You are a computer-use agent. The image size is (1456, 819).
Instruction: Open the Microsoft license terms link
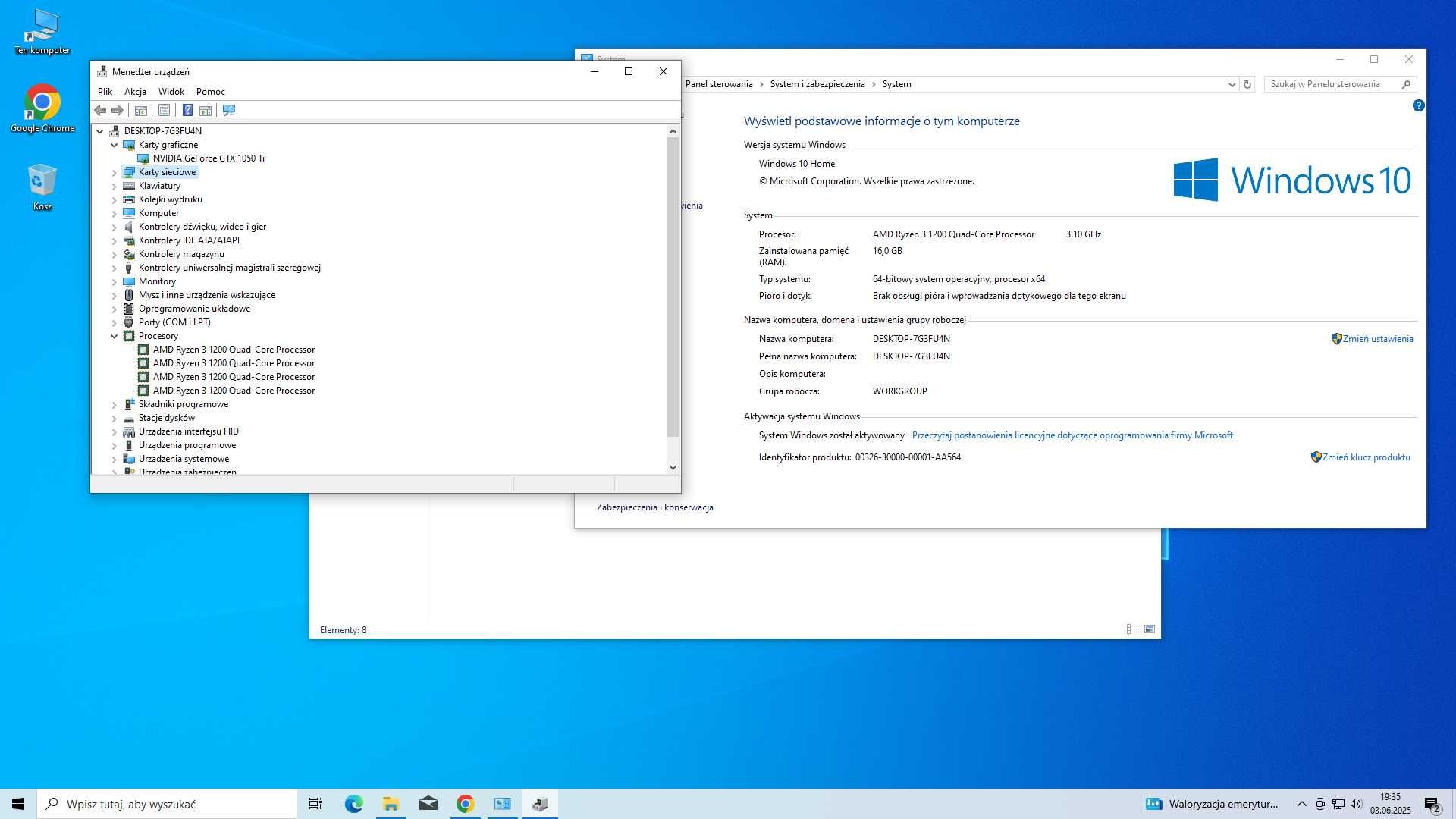click(x=1072, y=435)
